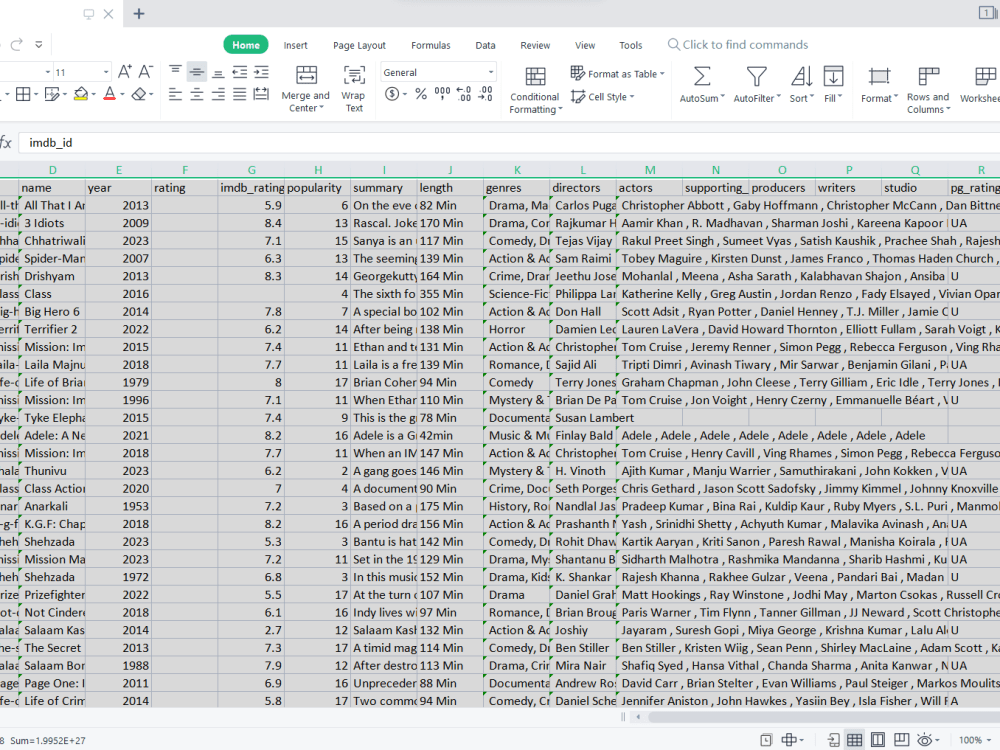Click the eraser clear icon

click(138, 94)
